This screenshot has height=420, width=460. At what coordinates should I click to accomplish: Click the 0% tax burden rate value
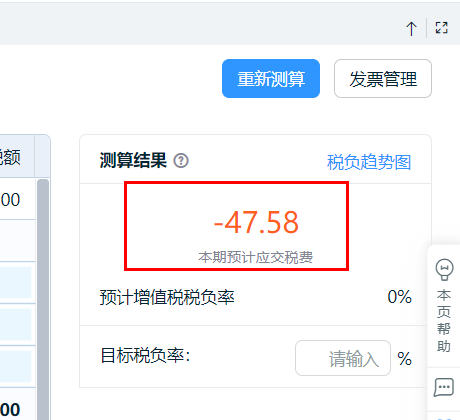399,297
